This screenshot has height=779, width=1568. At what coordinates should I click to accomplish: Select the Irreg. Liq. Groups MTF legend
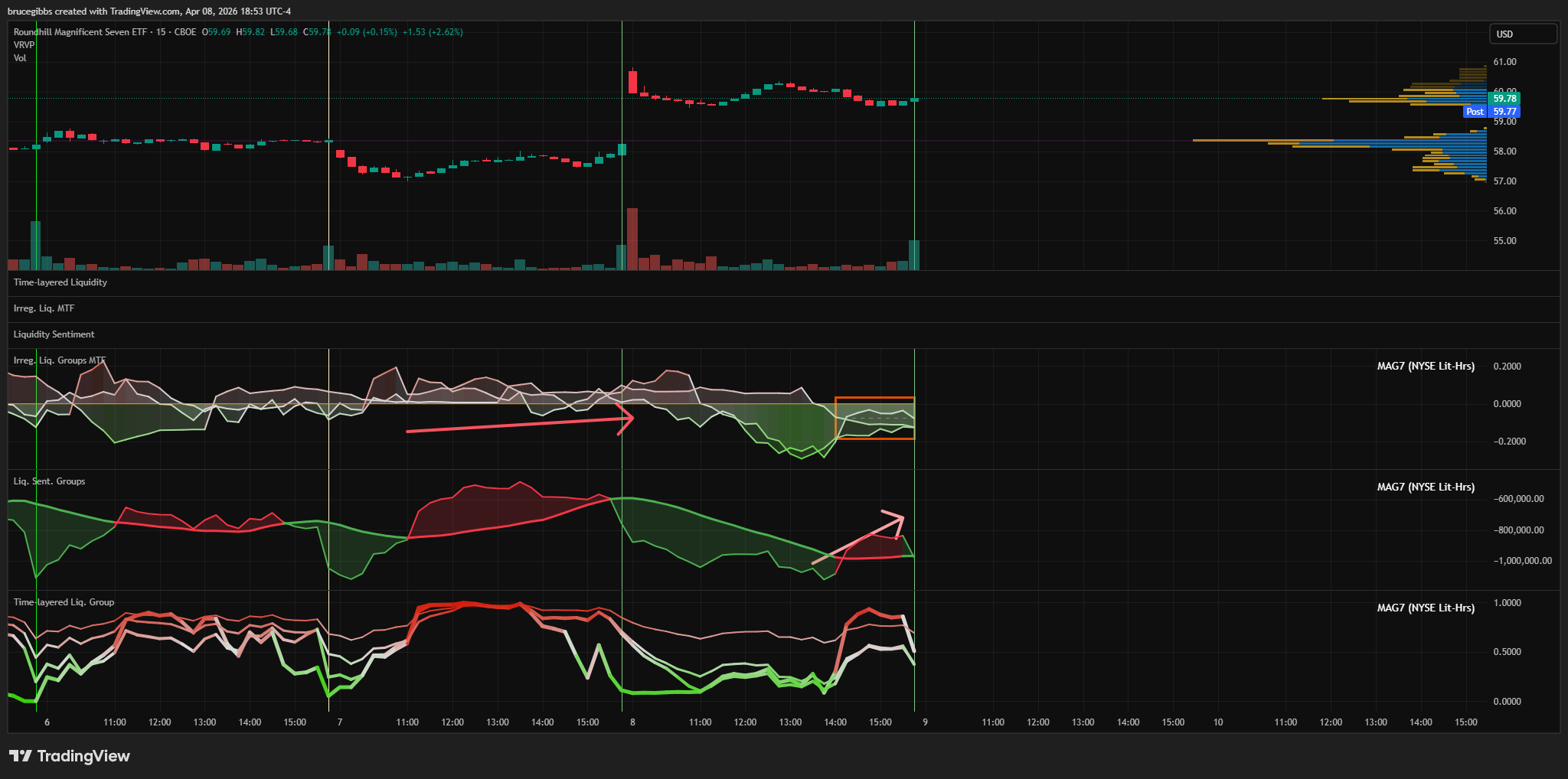point(60,360)
